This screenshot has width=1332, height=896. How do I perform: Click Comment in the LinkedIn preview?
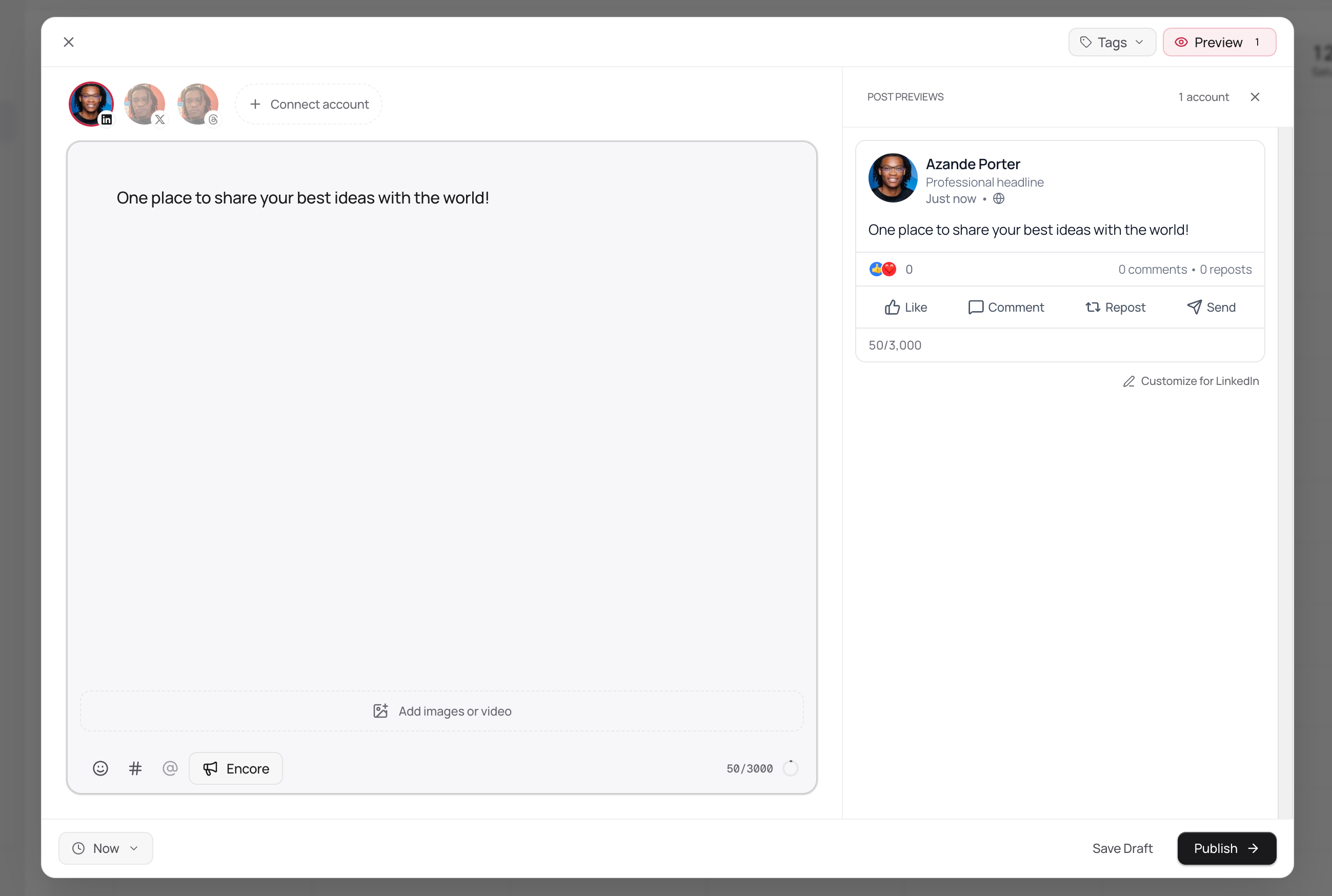click(x=1006, y=308)
